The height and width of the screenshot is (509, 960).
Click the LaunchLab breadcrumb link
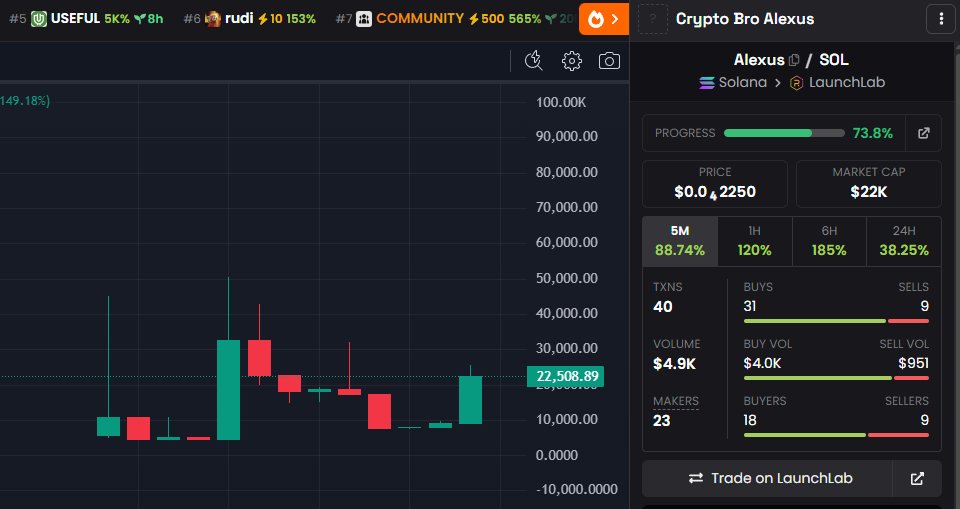pyautogui.click(x=838, y=83)
